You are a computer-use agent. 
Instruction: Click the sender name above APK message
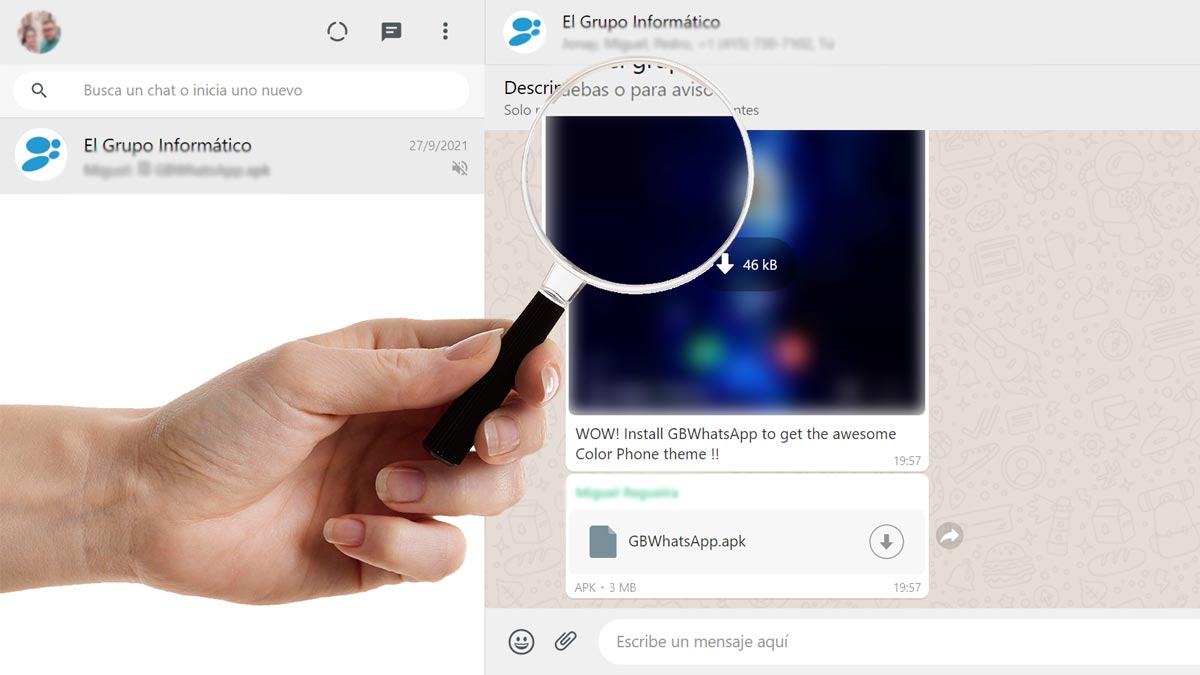tap(627, 493)
